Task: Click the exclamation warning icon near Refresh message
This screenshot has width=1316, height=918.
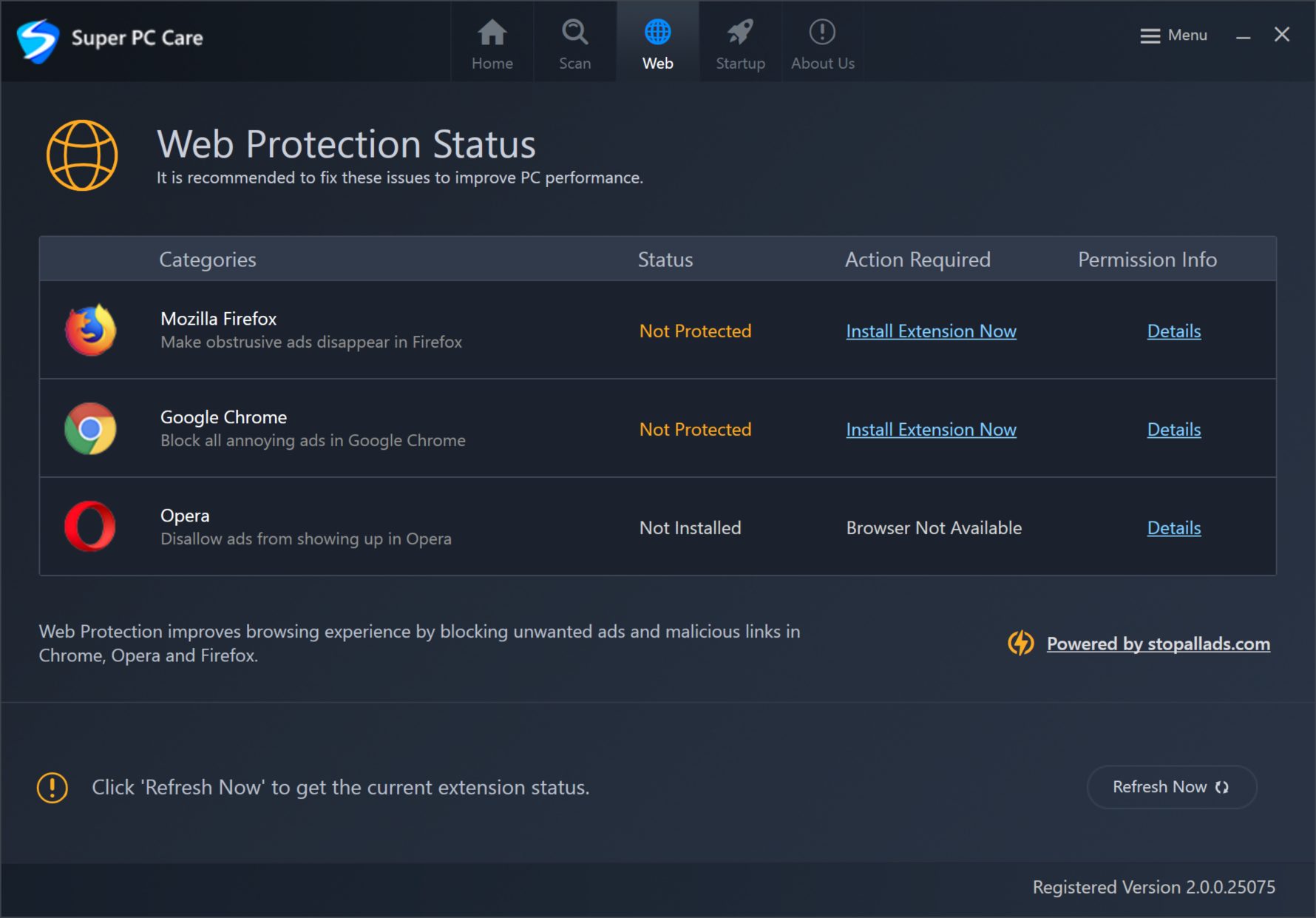Action: tap(52, 788)
